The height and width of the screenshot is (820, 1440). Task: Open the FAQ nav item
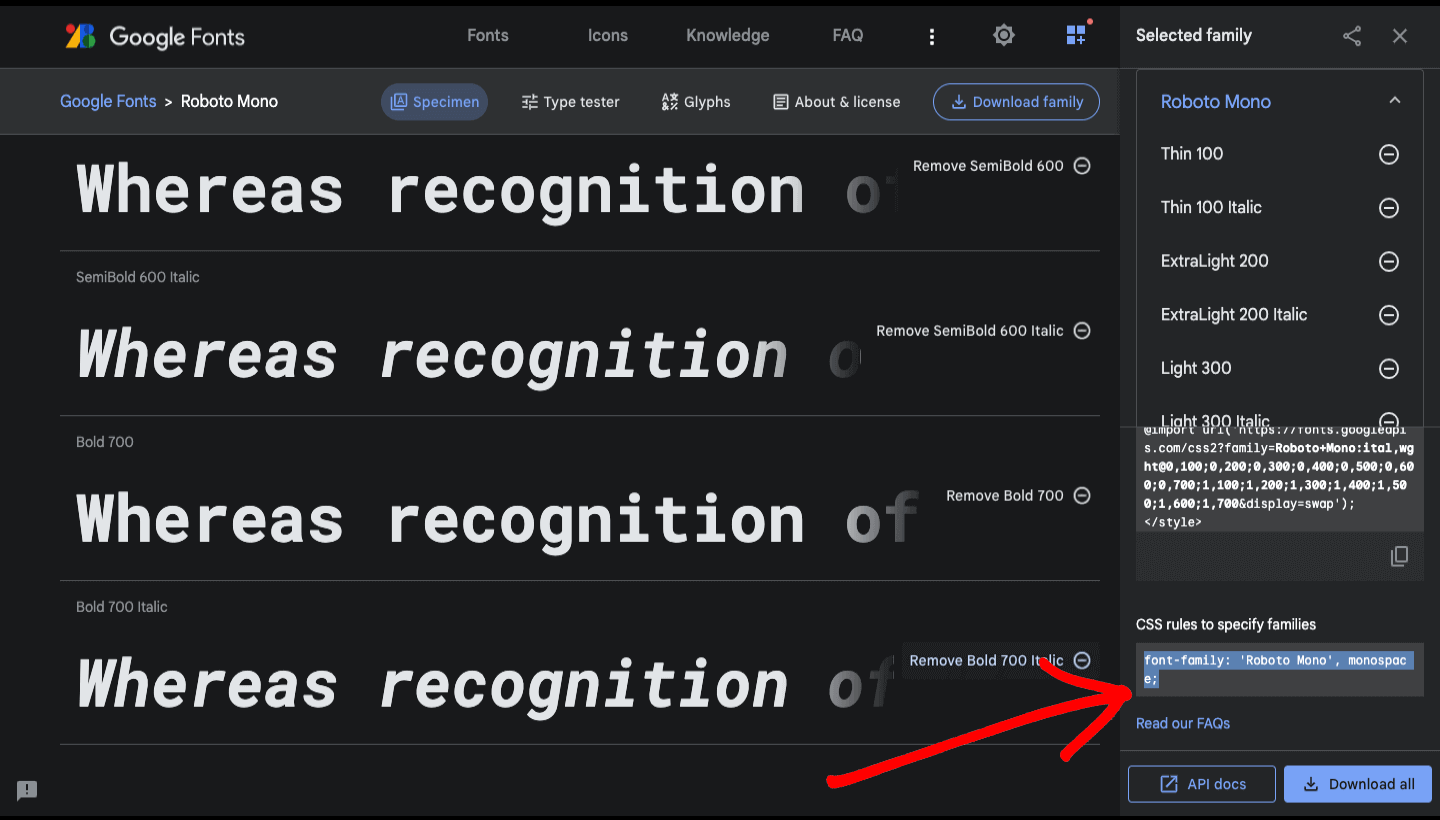click(848, 36)
